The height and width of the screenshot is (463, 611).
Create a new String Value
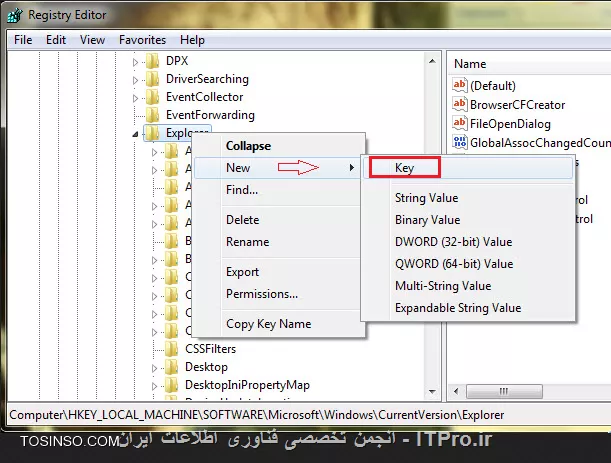tap(468, 198)
